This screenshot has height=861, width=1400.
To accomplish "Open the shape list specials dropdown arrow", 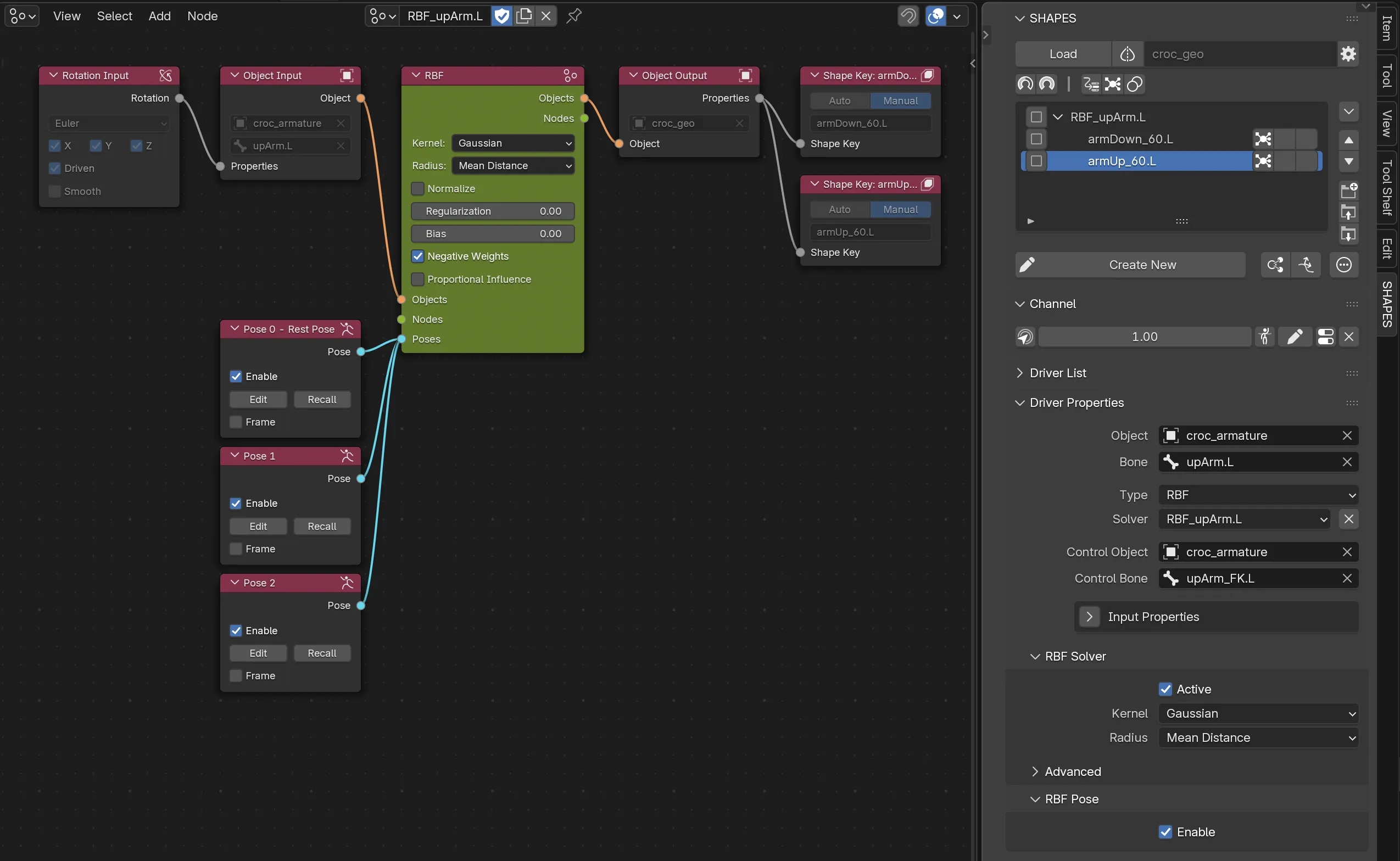I will pos(1348,111).
